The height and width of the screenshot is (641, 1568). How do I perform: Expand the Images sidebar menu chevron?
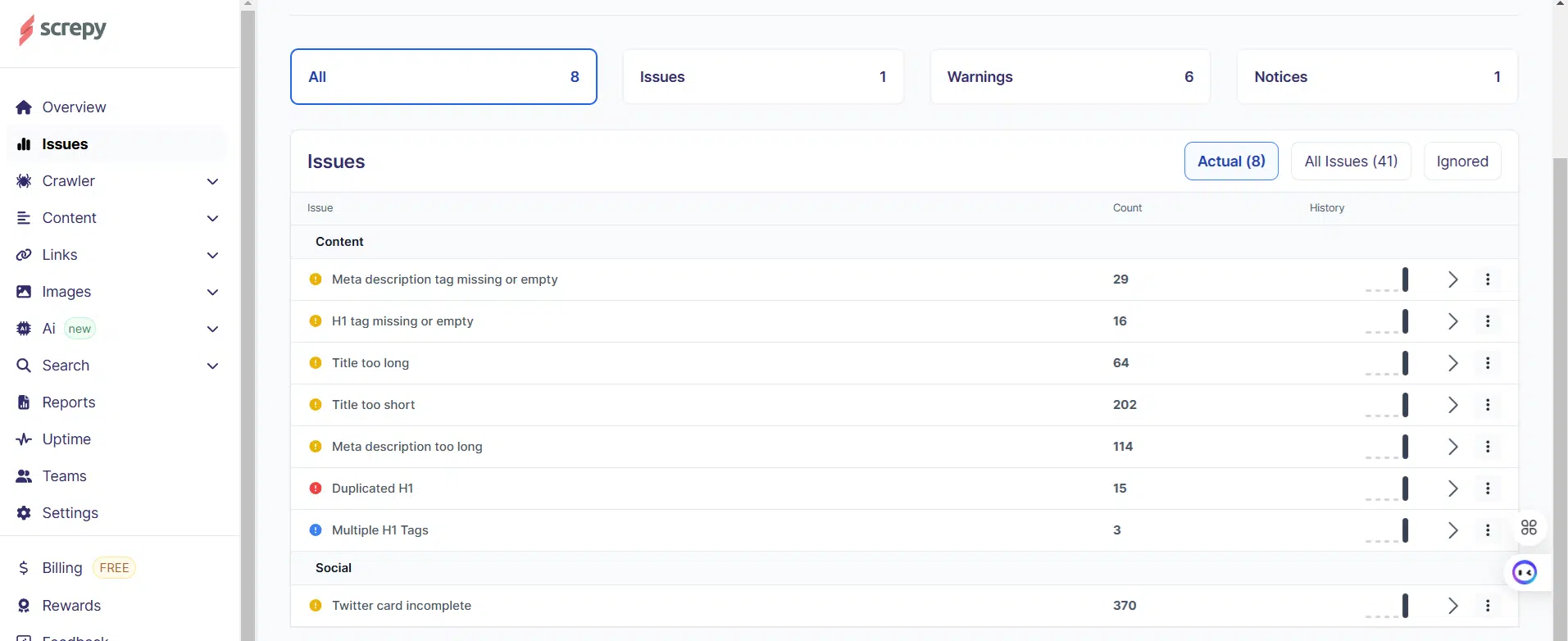click(x=212, y=292)
